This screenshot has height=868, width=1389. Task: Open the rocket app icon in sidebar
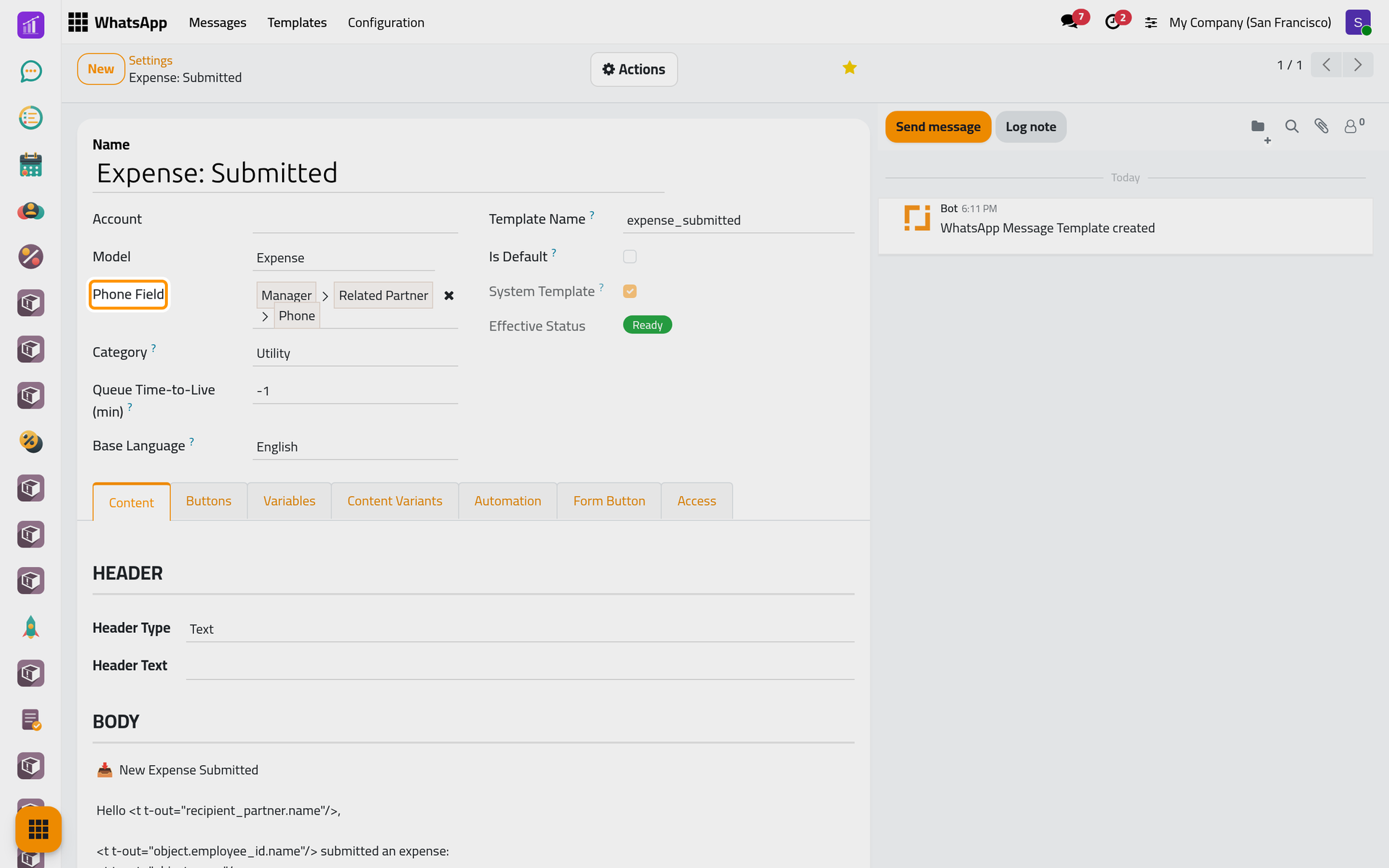(30, 627)
